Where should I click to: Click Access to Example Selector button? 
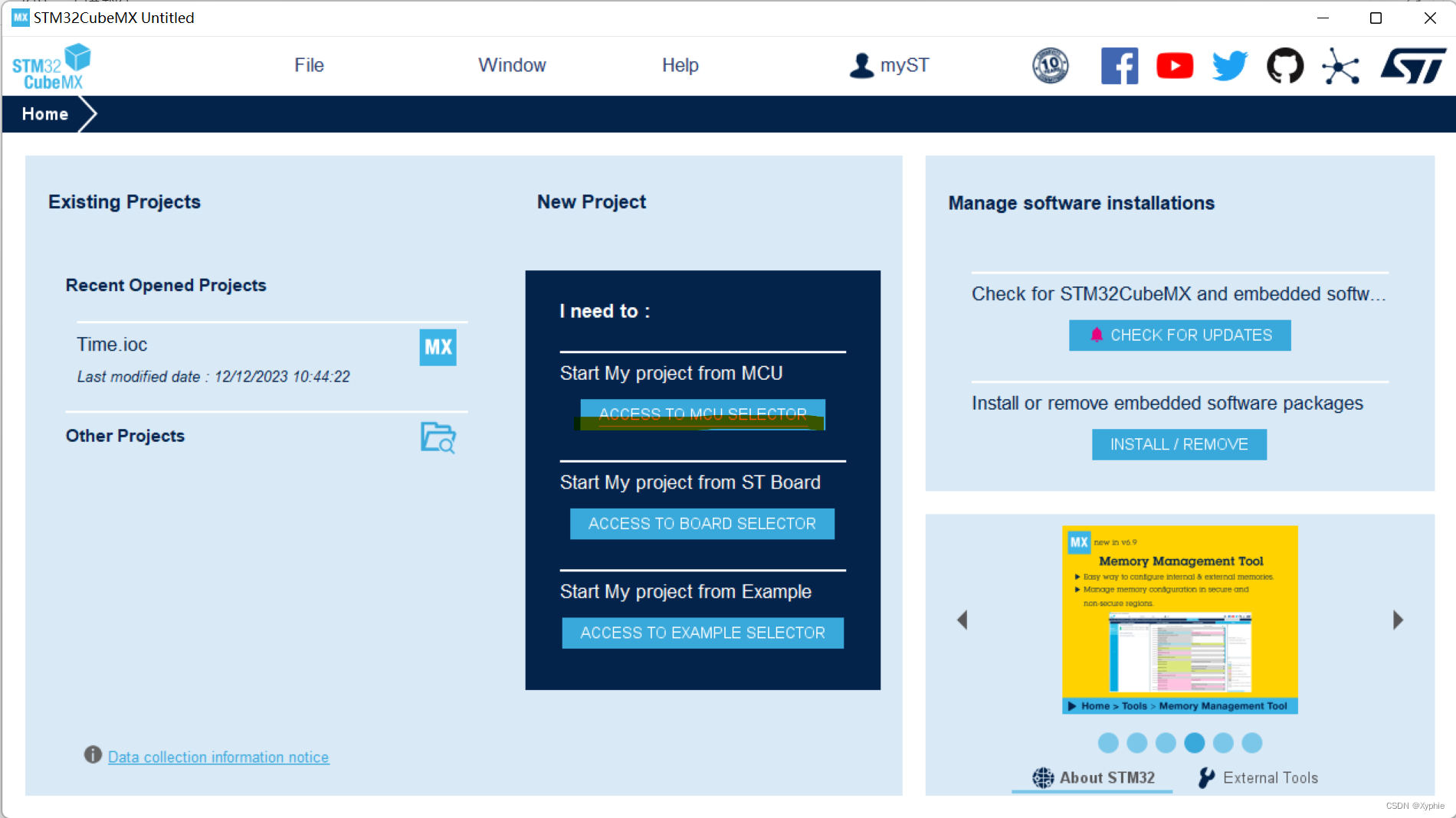(x=703, y=633)
